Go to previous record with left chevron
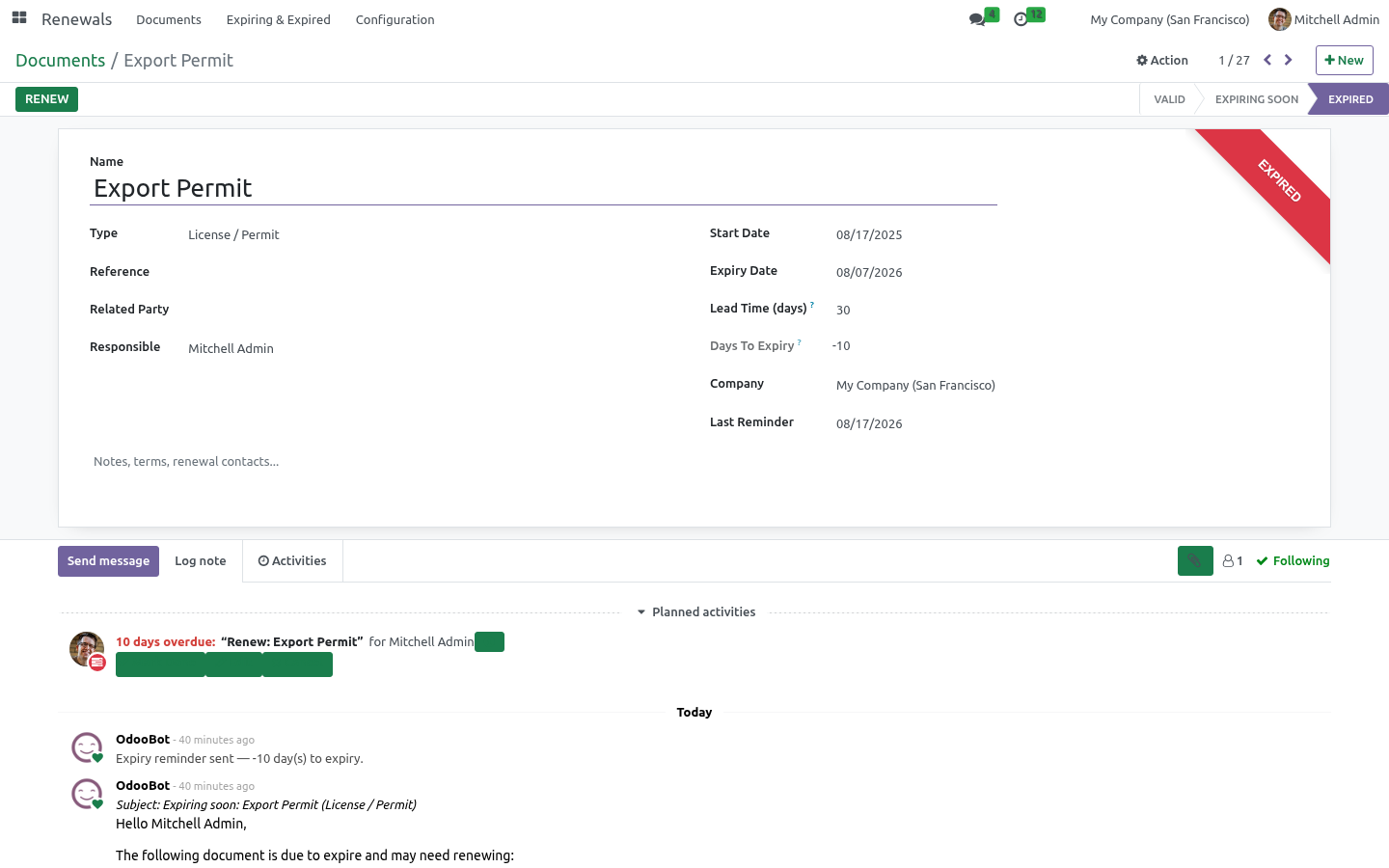This screenshot has height=868, width=1389. [1267, 60]
